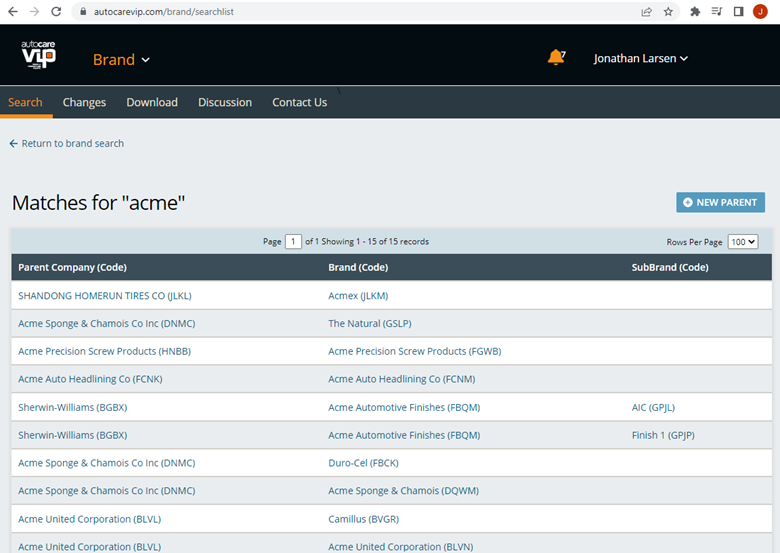Open the Discussion tab

pyautogui.click(x=225, y=102)
